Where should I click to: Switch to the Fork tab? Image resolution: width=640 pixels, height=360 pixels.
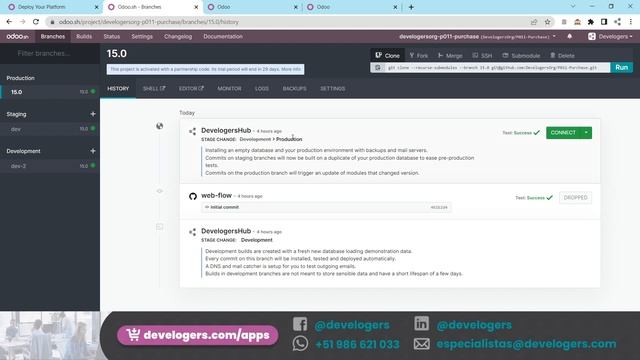click(419, 56)
